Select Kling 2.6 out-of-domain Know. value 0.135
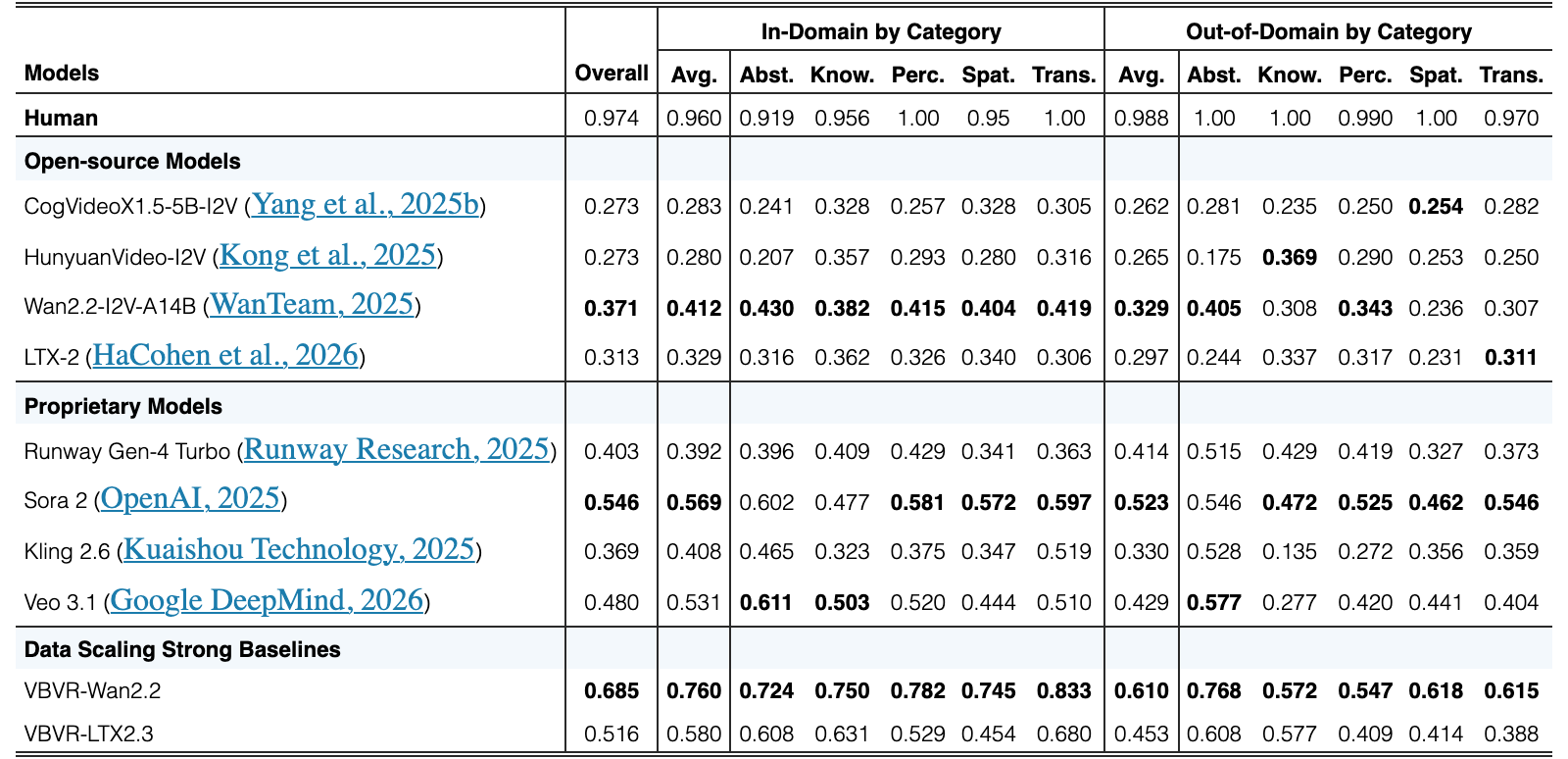Screen dimensions: 1568x759 point(1290,551)
